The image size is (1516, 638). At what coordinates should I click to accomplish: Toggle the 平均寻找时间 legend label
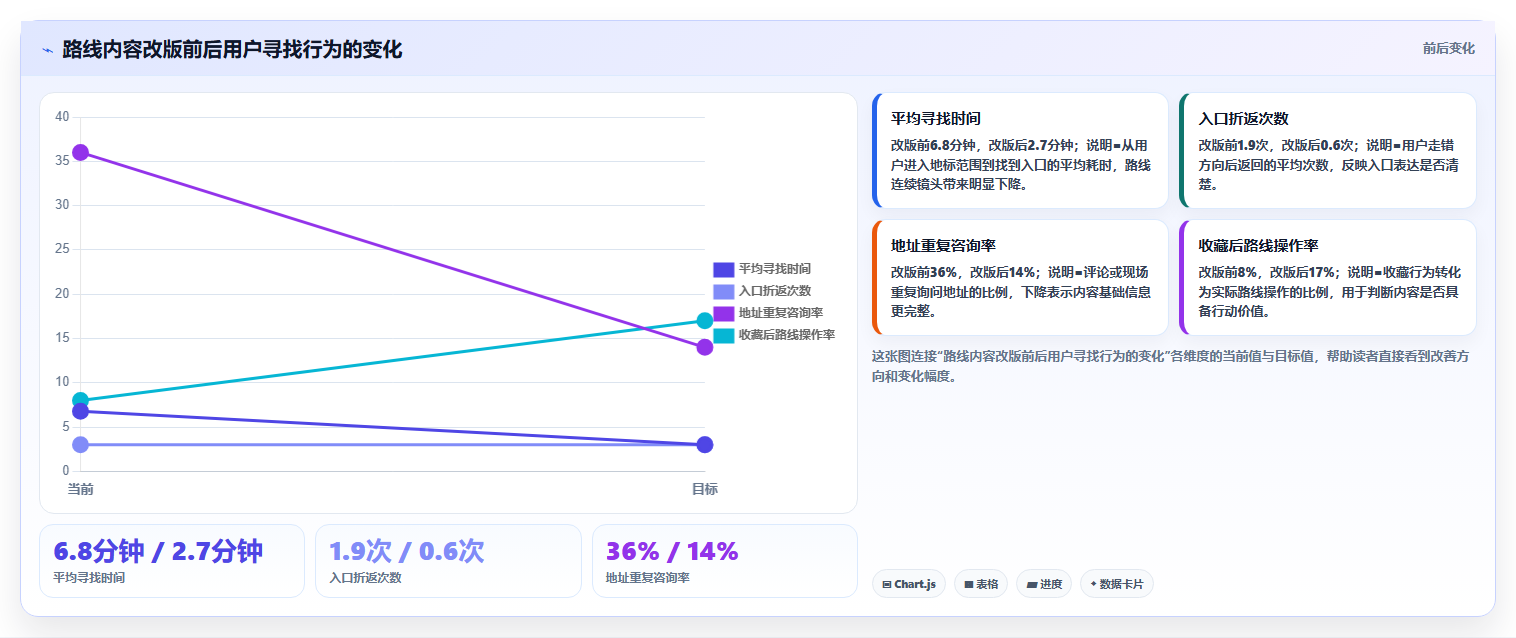774,269
